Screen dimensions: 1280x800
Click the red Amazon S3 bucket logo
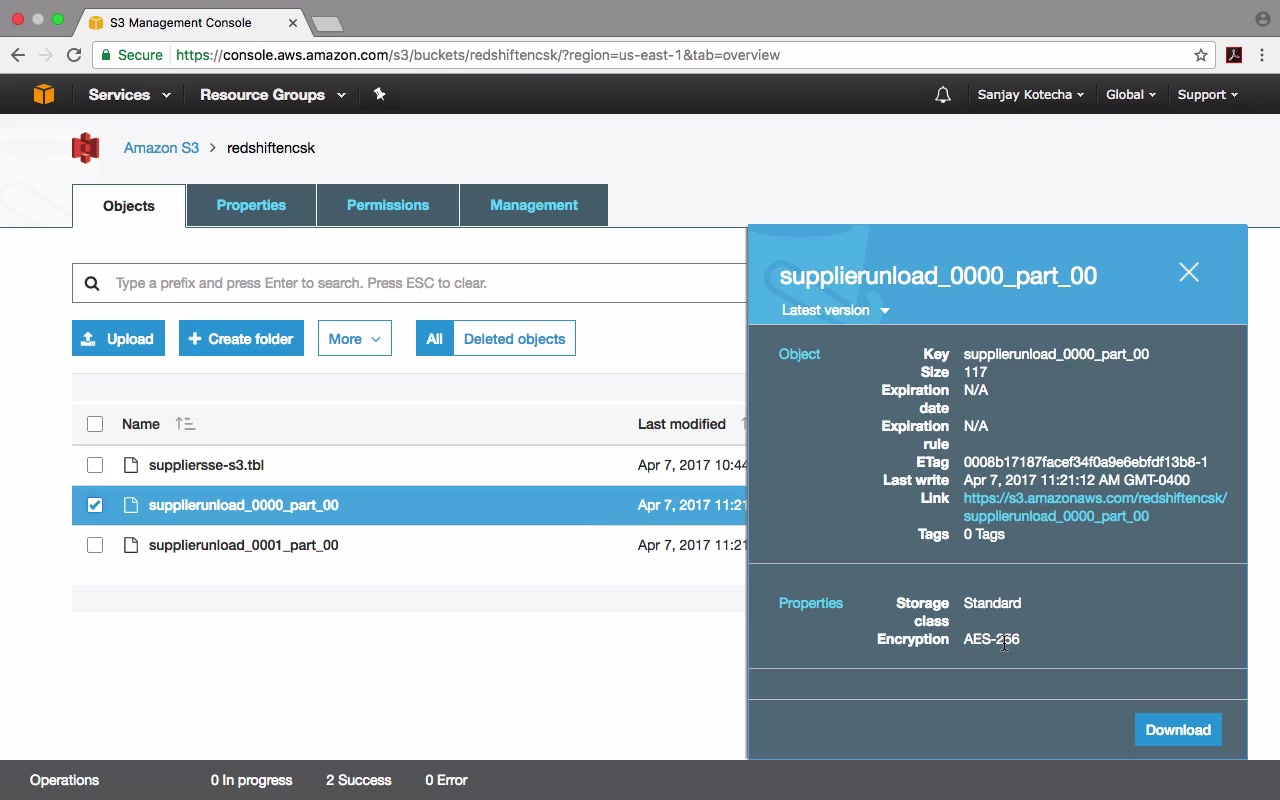(86, 148)
